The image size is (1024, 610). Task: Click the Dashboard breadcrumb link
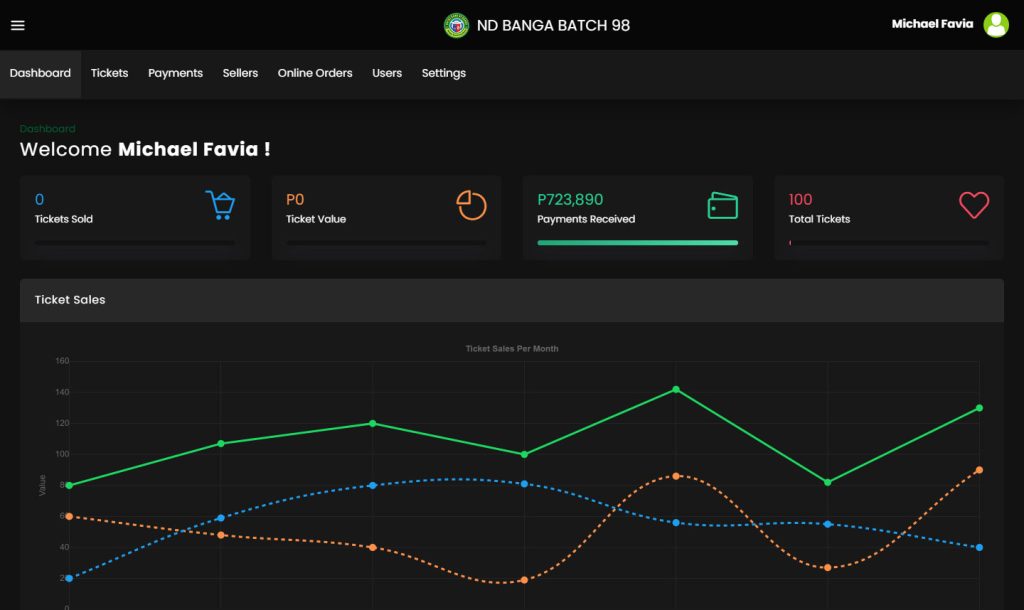tap(47, 129)
